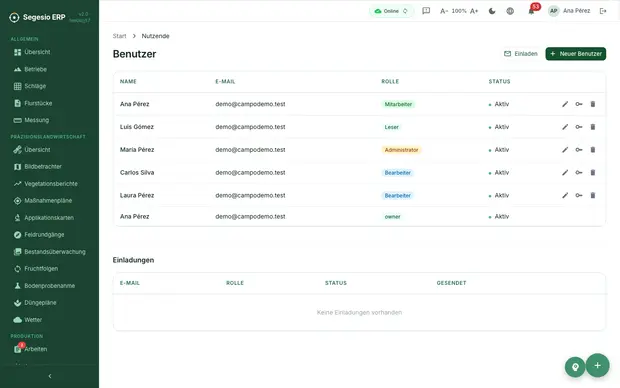620x388 pixels.
Task: Click the 100% font size value
Action: pyautogui.click(x=459, y=11)
